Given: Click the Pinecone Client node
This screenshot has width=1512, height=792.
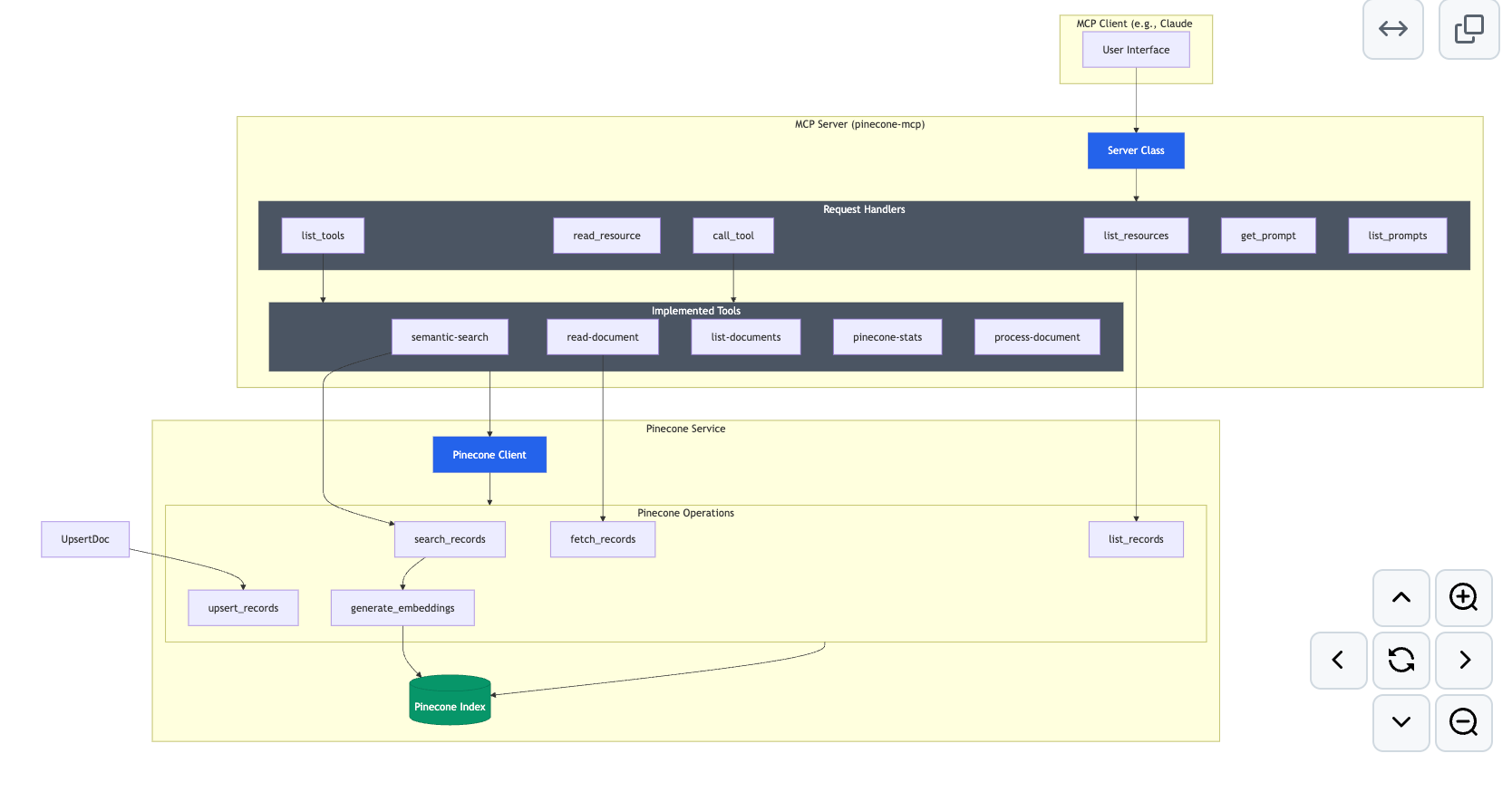Looking at the screenshot, I should 489,455.
